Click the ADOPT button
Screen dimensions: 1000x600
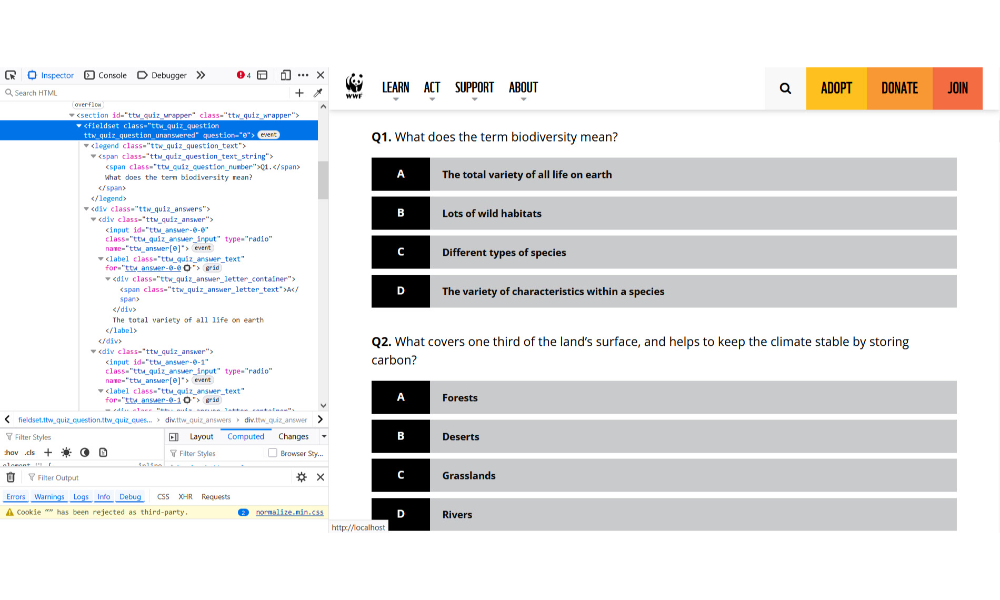pyautogui.click(x=836, y=89)
